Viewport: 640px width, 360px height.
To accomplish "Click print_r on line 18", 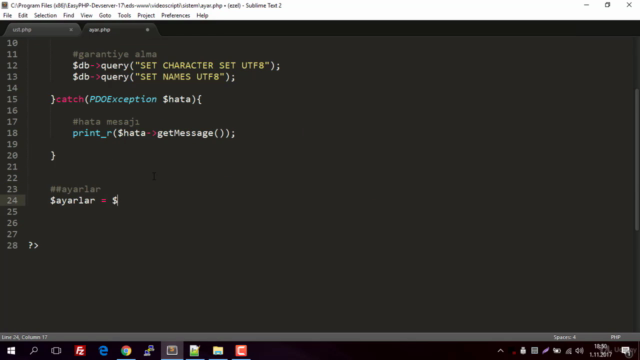I will click(x=92, y=133).
